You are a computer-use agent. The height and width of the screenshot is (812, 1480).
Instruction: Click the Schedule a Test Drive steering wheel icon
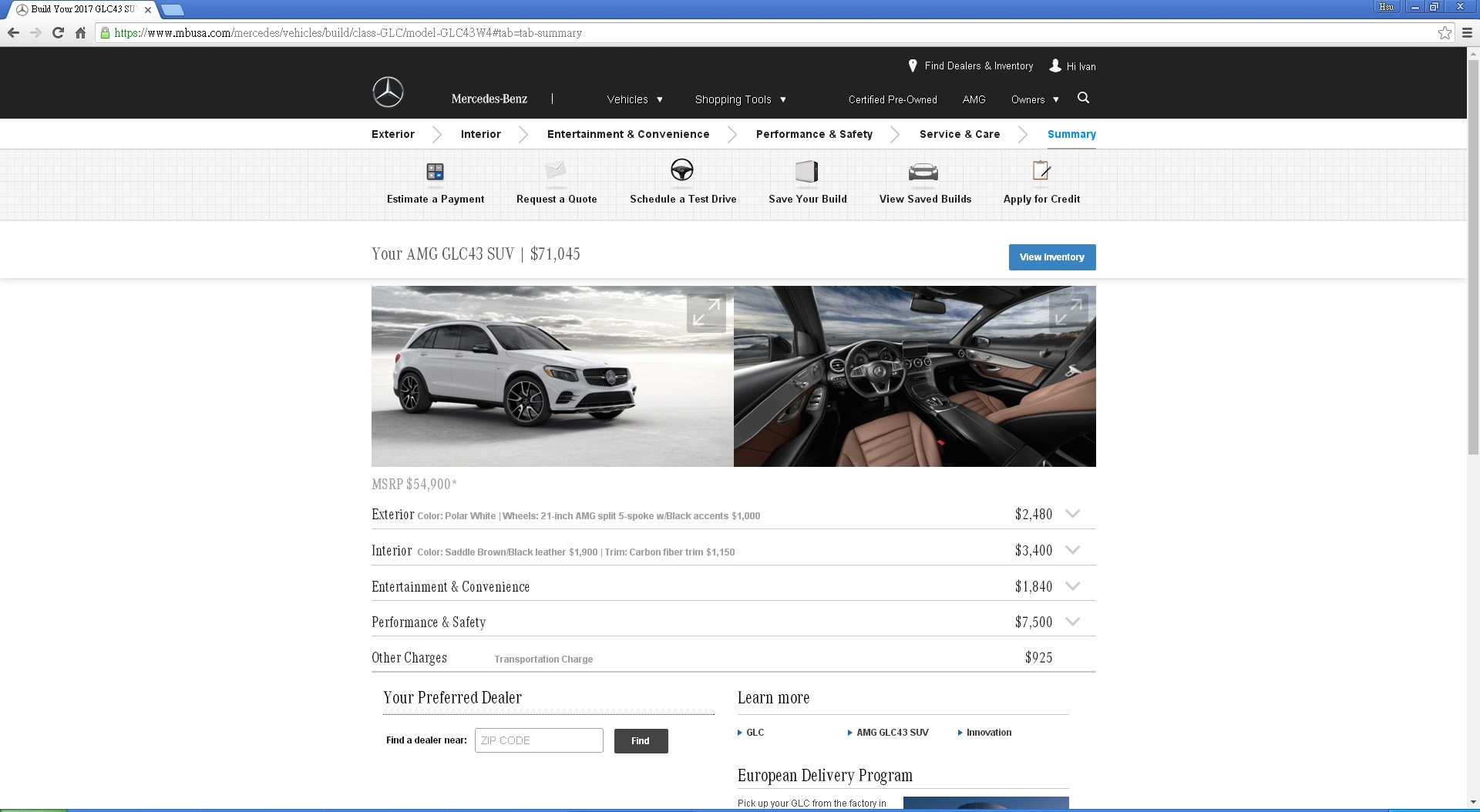[682, 169]
